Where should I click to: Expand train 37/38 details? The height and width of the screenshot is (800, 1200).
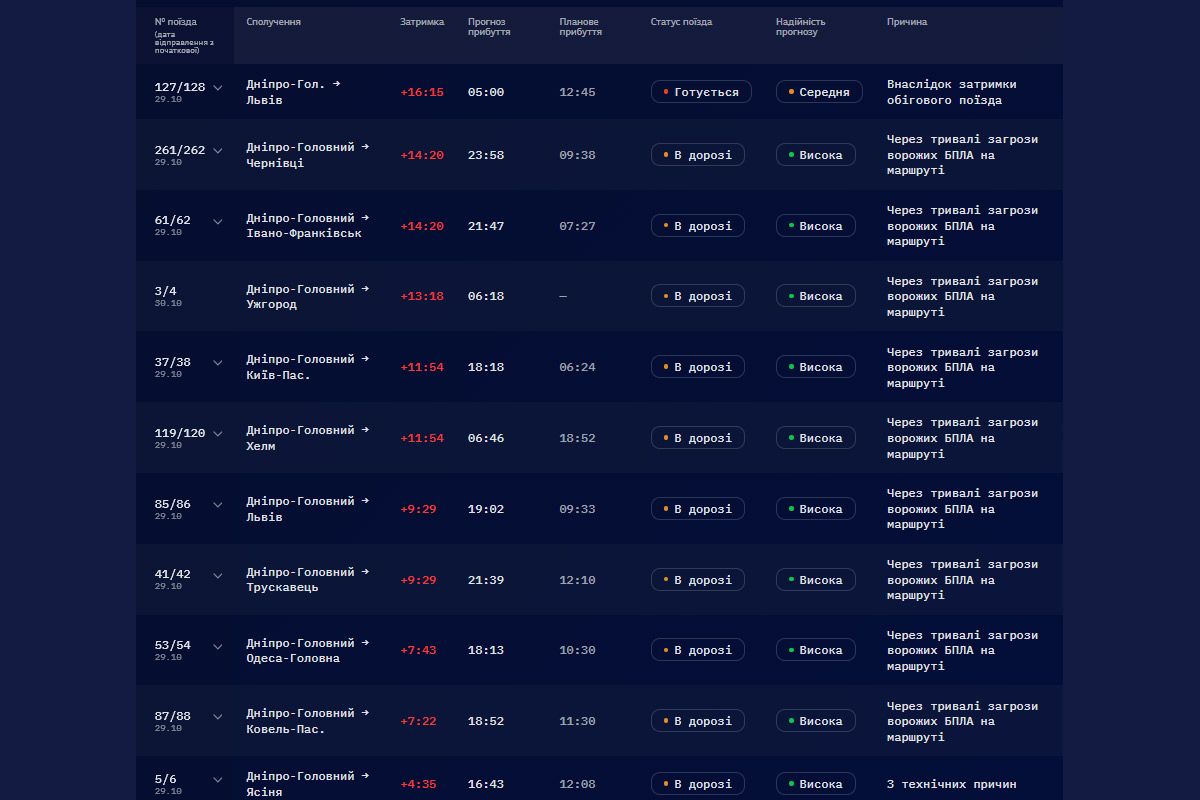pyautogui.click(x=218, y=363)
